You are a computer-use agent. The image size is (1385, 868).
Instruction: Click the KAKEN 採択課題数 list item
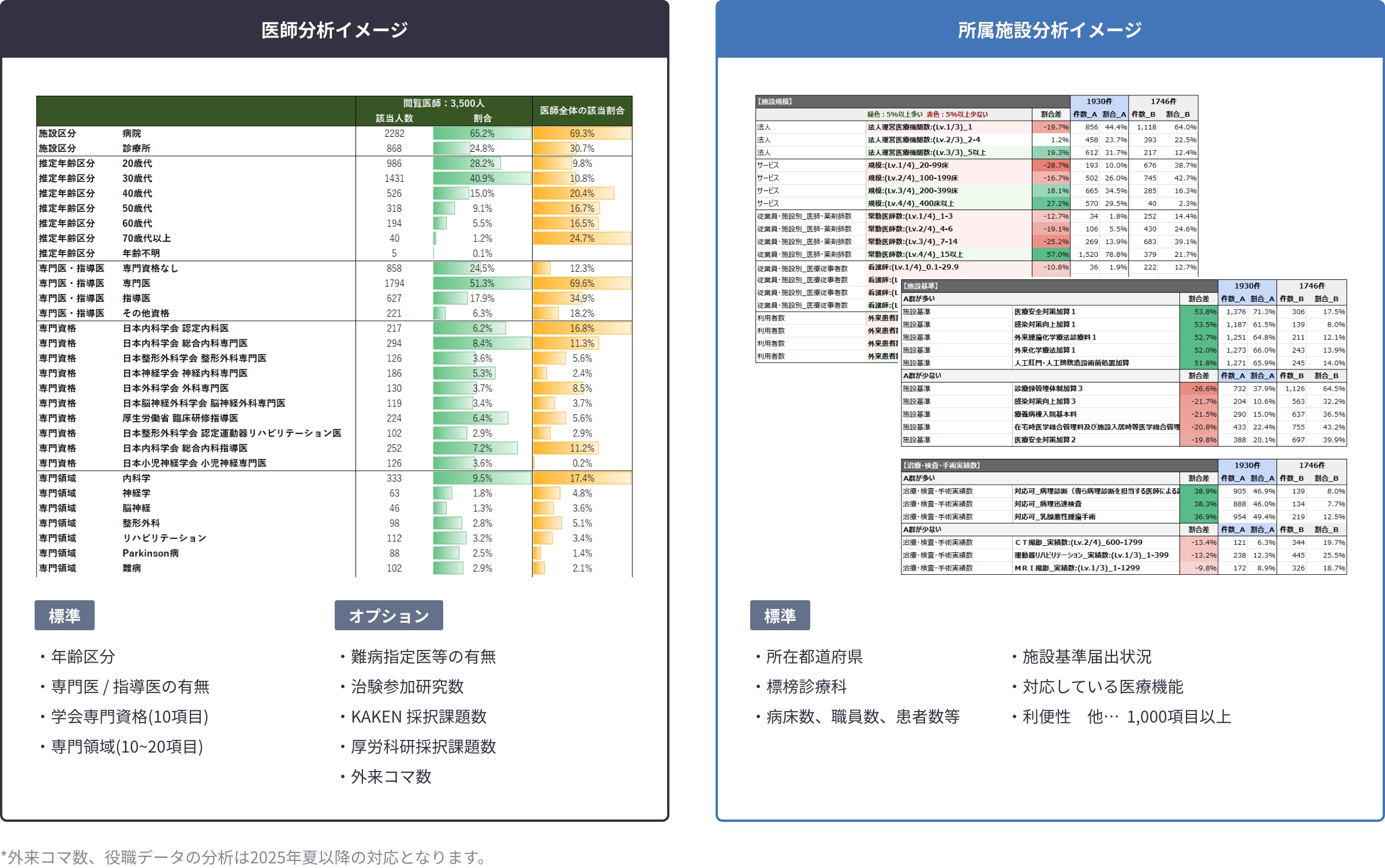pyautogui.click(x=418, y=717)
